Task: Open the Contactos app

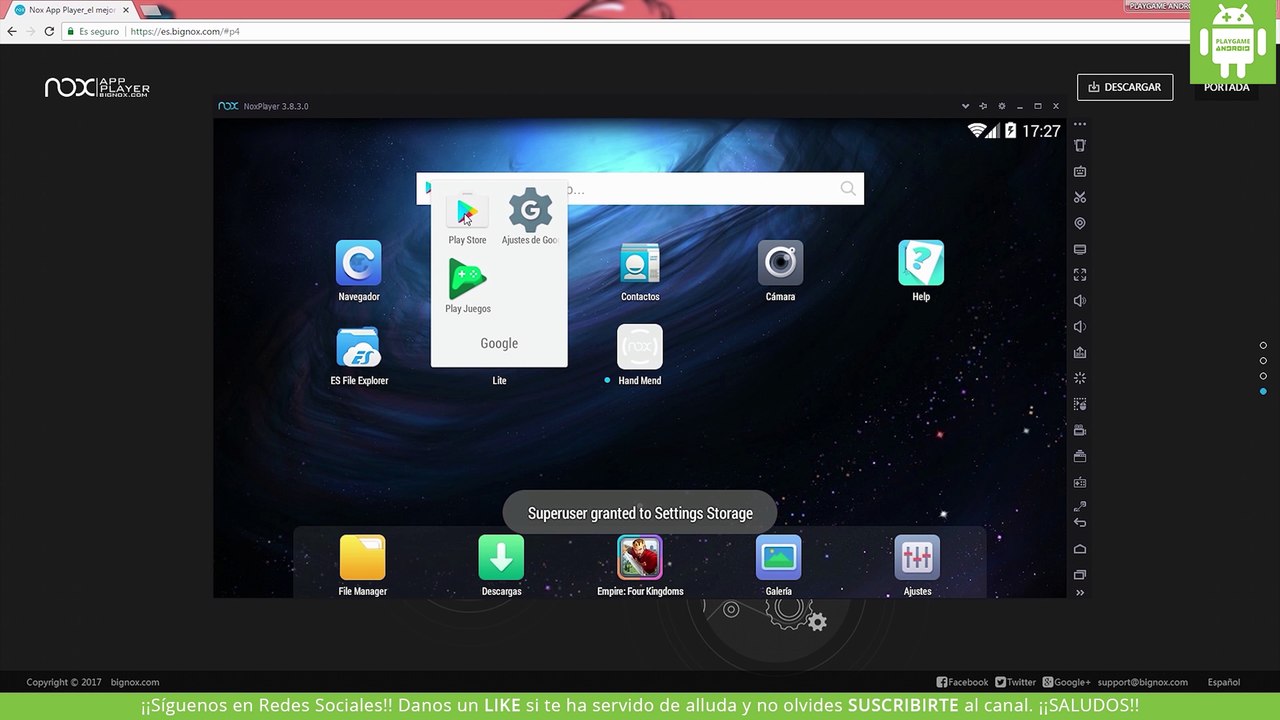Action: point(640,271)
